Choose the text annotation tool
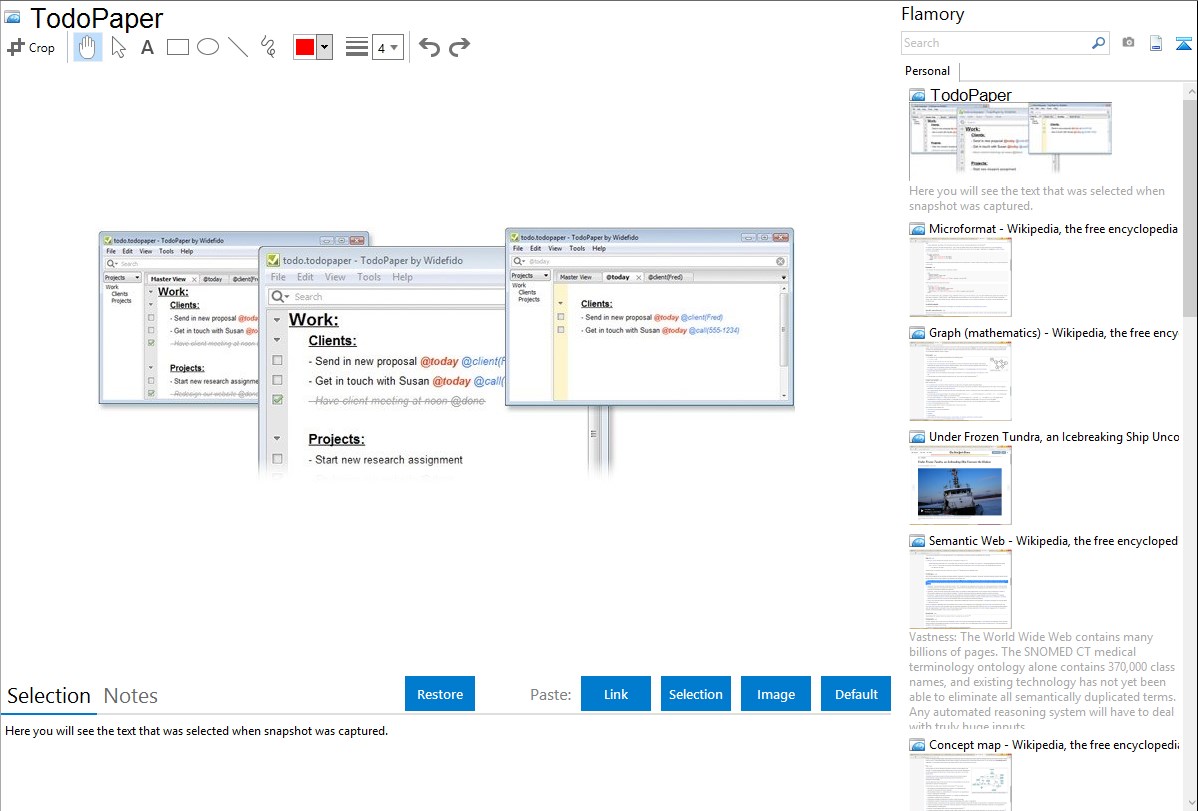This screenshot has height=811, width=1198. tap(147, 47)
